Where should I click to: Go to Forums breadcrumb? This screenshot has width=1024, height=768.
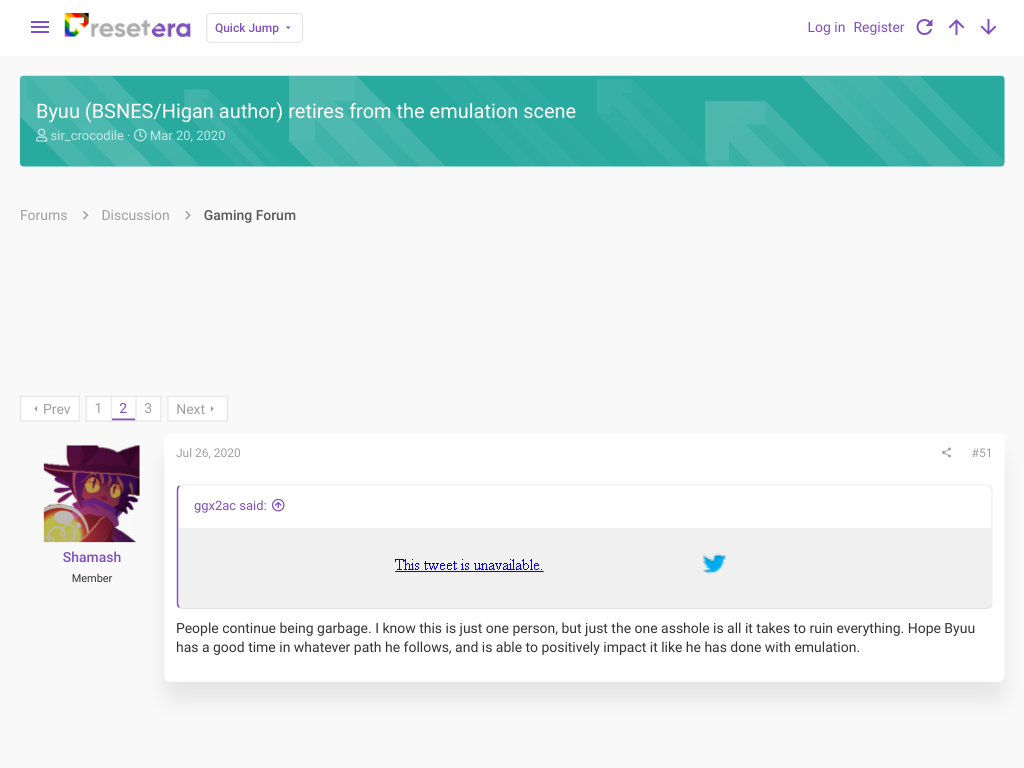pyautogui.click(x=44, y=216)
